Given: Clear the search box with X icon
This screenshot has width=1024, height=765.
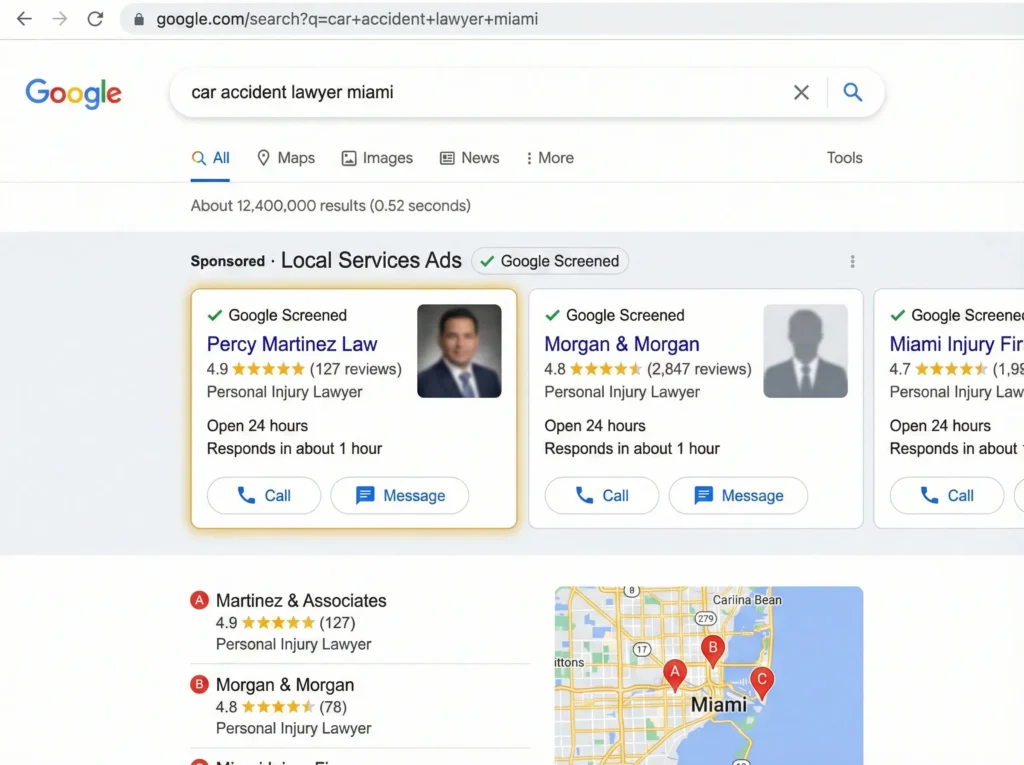Looking at the screenshot, I should (801, 93).
